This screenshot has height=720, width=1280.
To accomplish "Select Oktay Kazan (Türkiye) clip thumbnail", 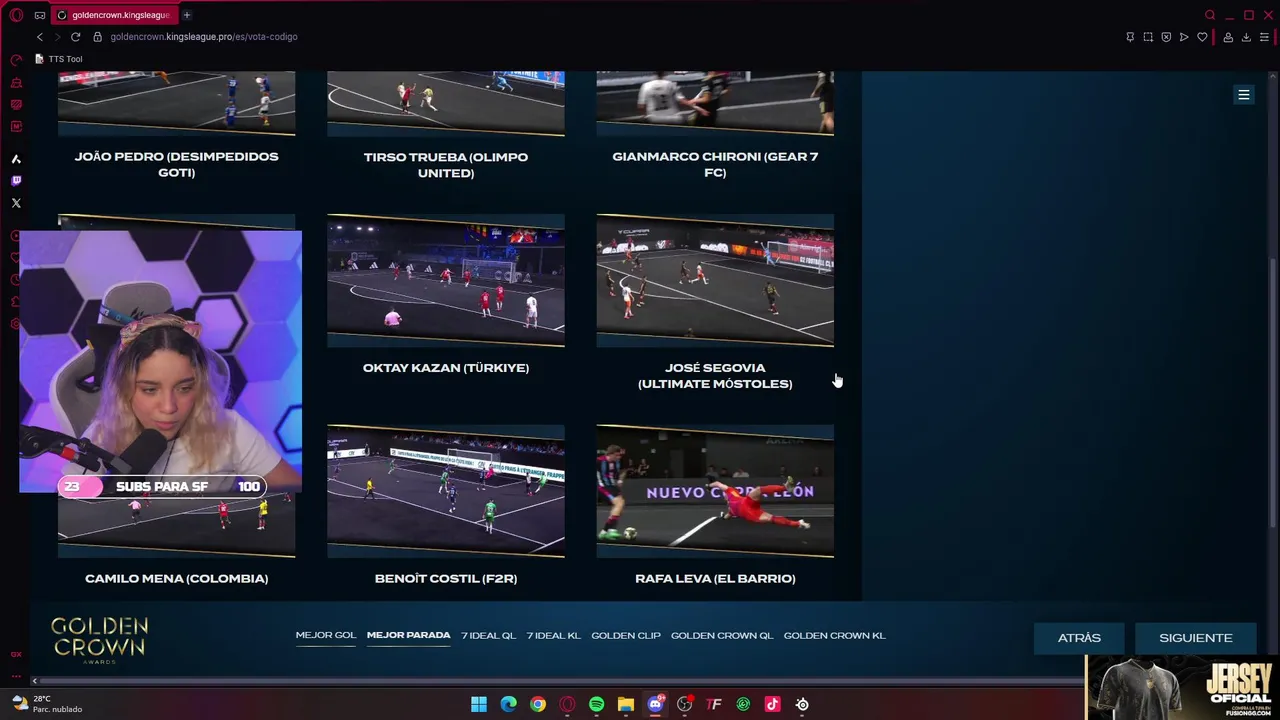I will click(x=446, y=281).
